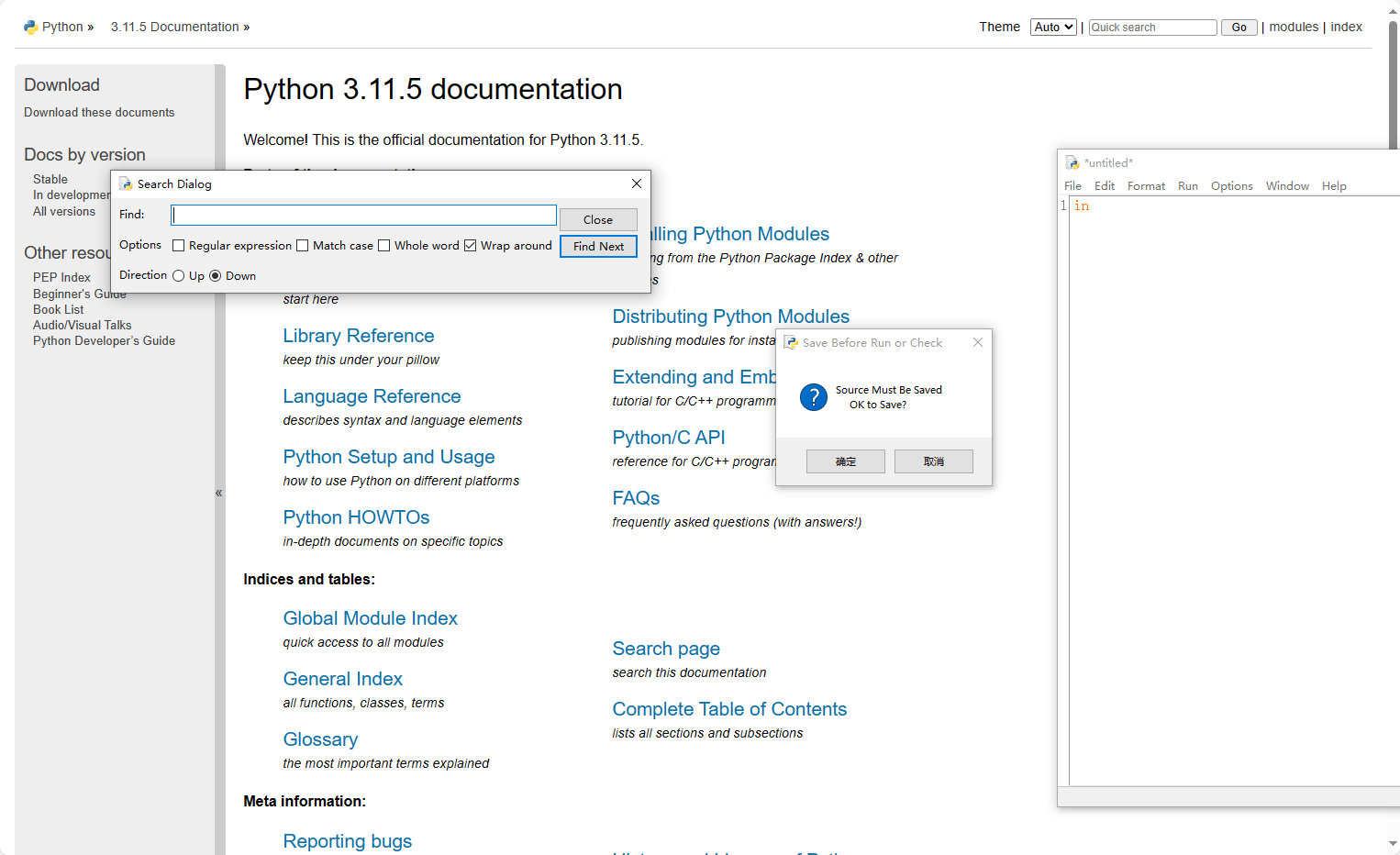Open Reporting bugs link
Image resolution: width=1400 pixels, height=855 pixels.
(348, 841)
